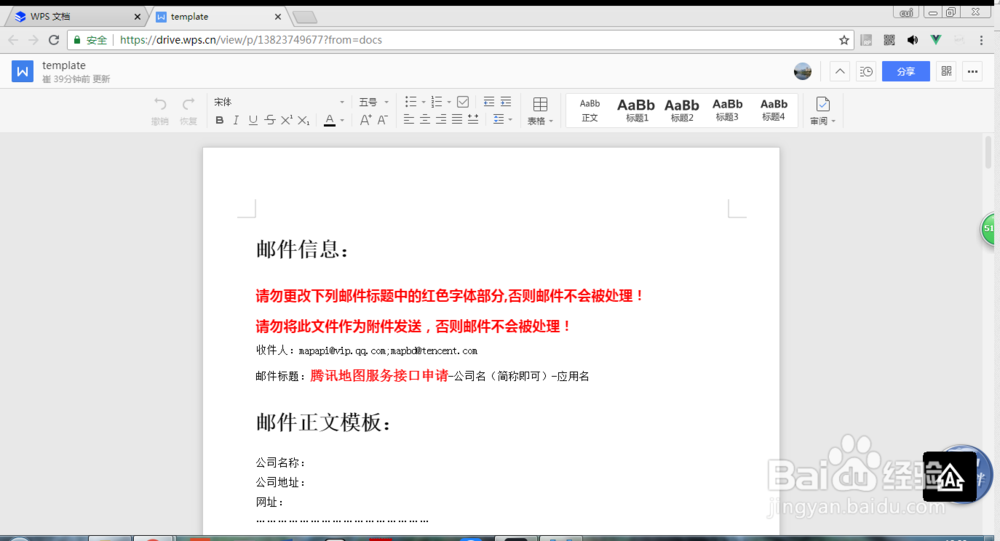Justify text alignment
The width and height of the screenshot is (1000, 541).
(457, 119)
